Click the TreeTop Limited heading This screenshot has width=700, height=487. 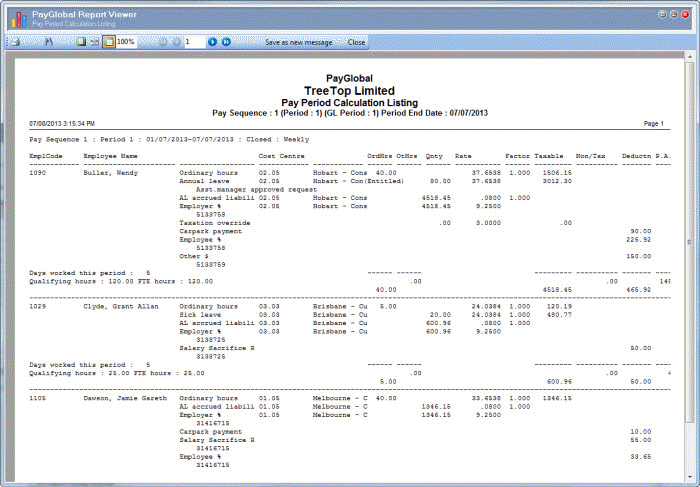pyautogui.click(x=350, y=91)
